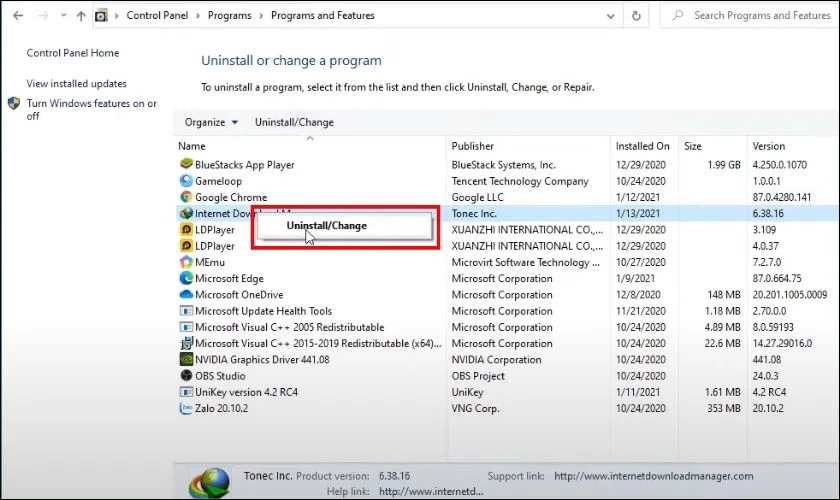
Task: Expand the chevron after Control Panel breadcrumb
Action: point(198,16)
